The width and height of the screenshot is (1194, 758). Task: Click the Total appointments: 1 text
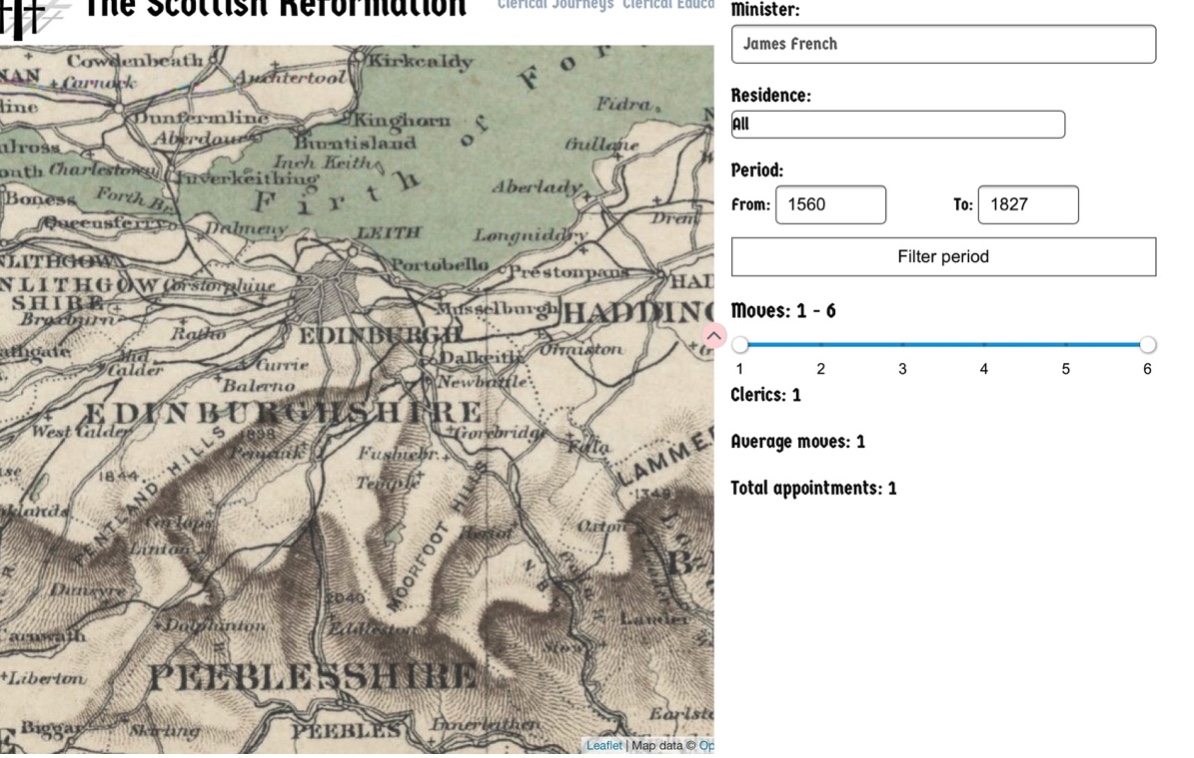813,488
